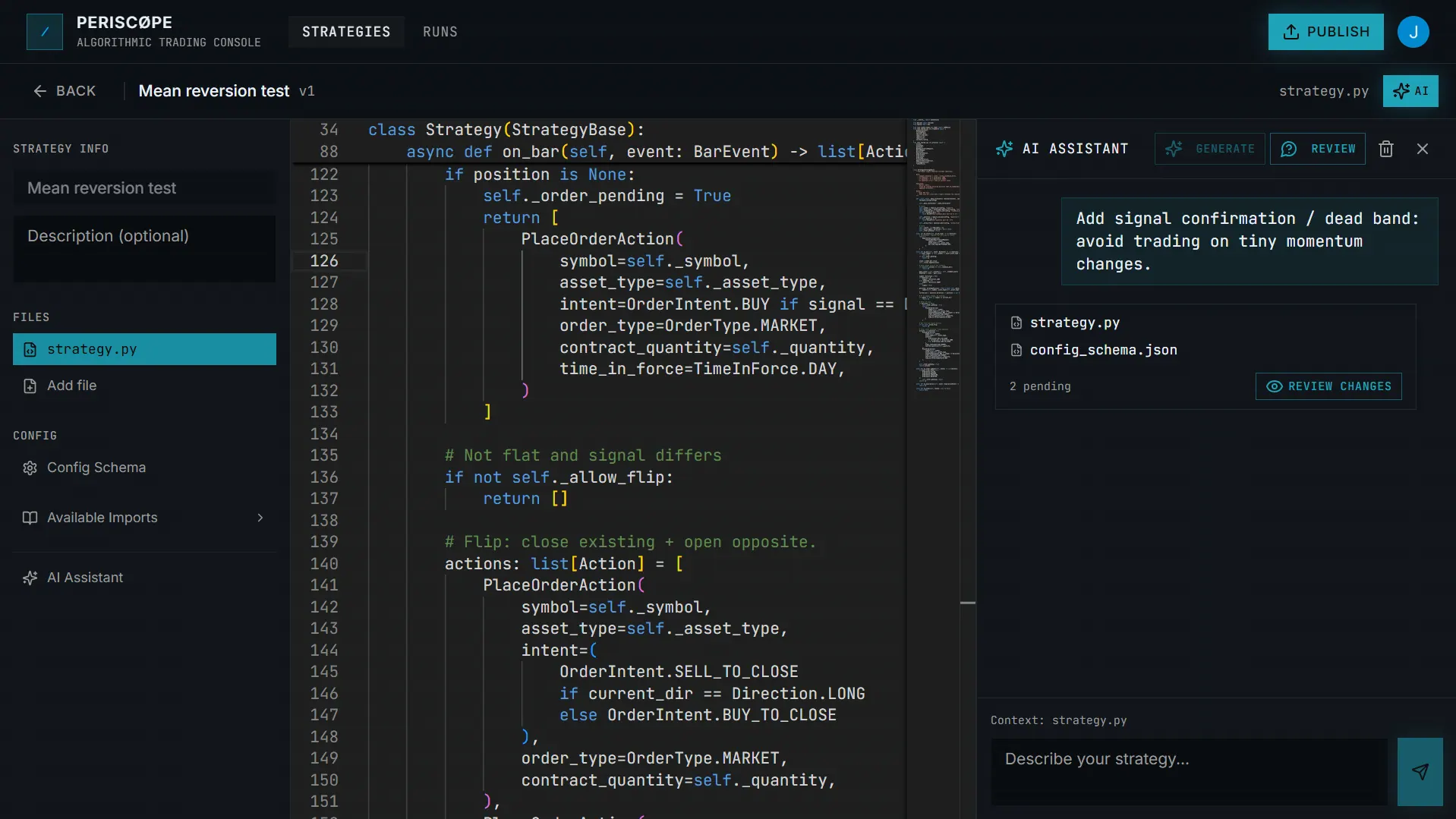Clear the conversation with the trash icon

click(1386, 149)
